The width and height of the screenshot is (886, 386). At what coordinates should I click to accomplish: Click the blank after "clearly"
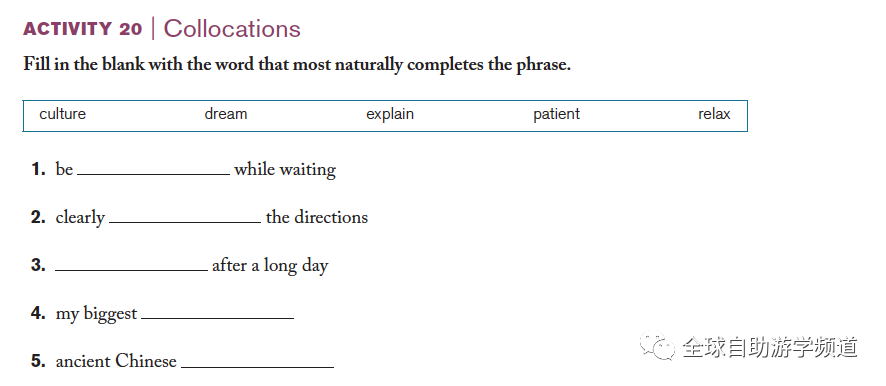(x=185, y=220)
